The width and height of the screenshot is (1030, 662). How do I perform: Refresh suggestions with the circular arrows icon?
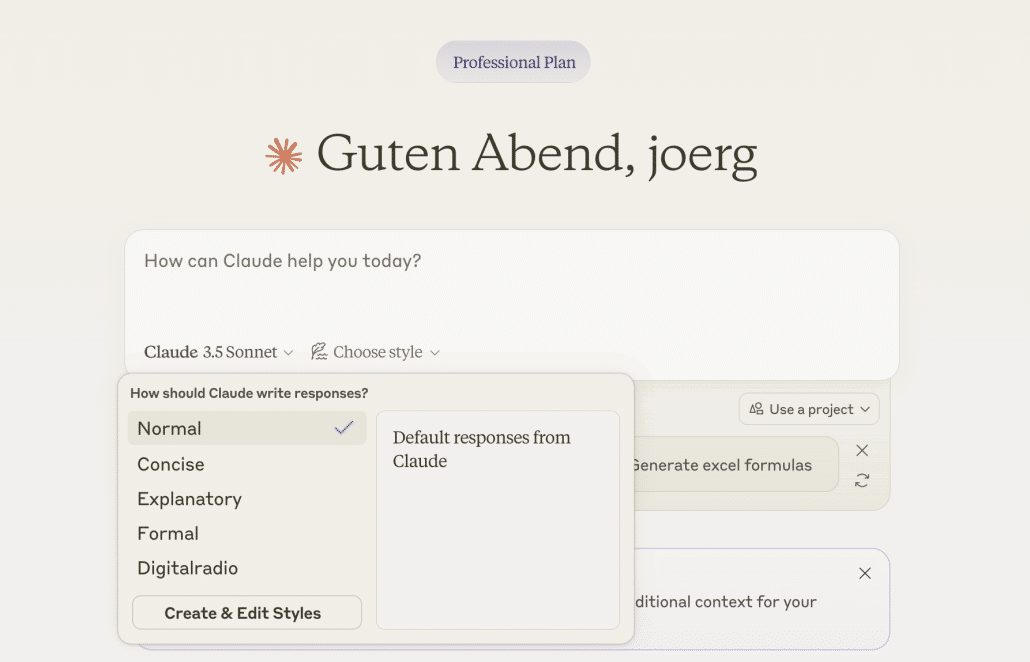tap(862, 481)
